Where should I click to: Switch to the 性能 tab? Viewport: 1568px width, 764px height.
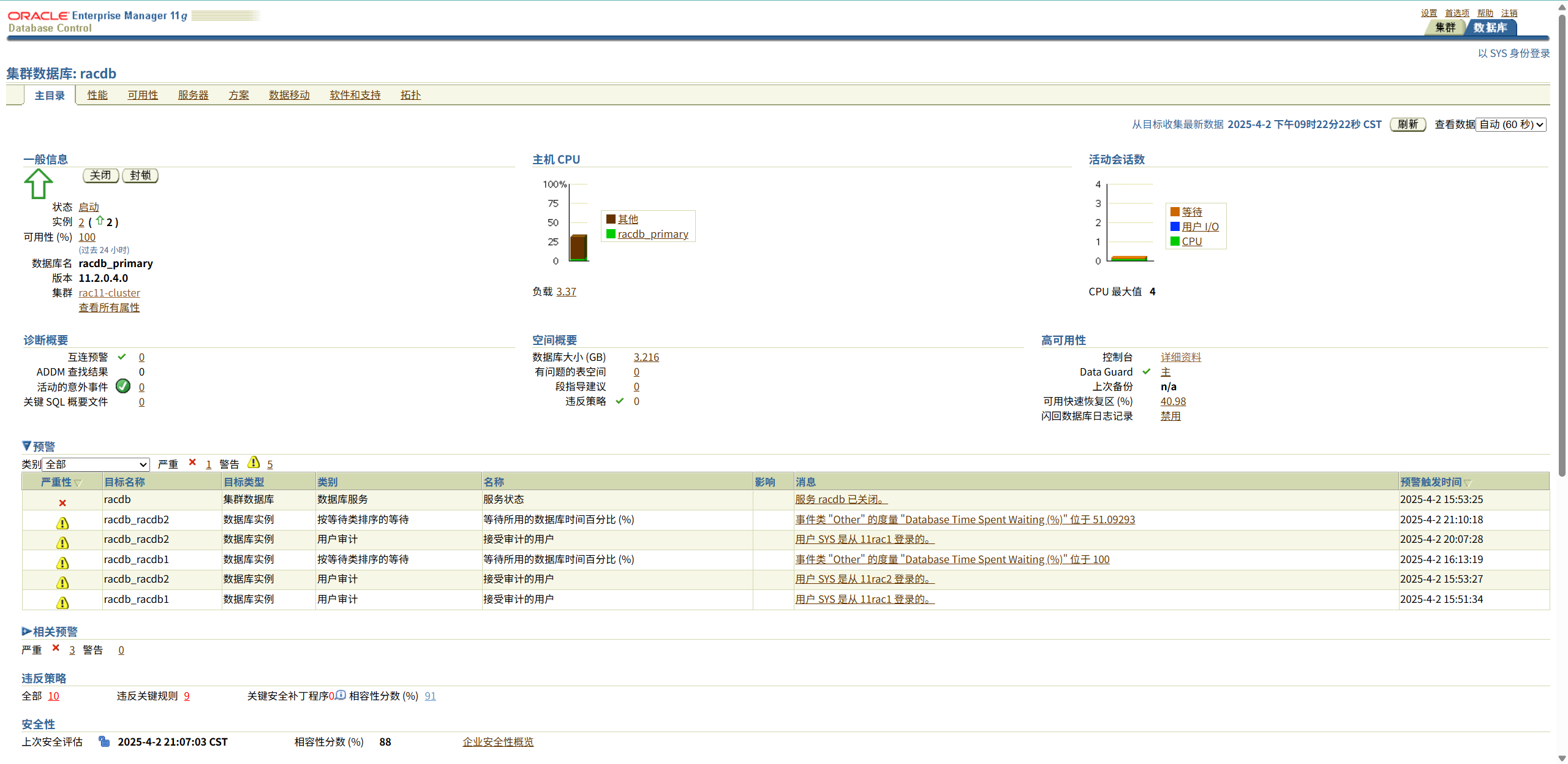click(97, 95)
